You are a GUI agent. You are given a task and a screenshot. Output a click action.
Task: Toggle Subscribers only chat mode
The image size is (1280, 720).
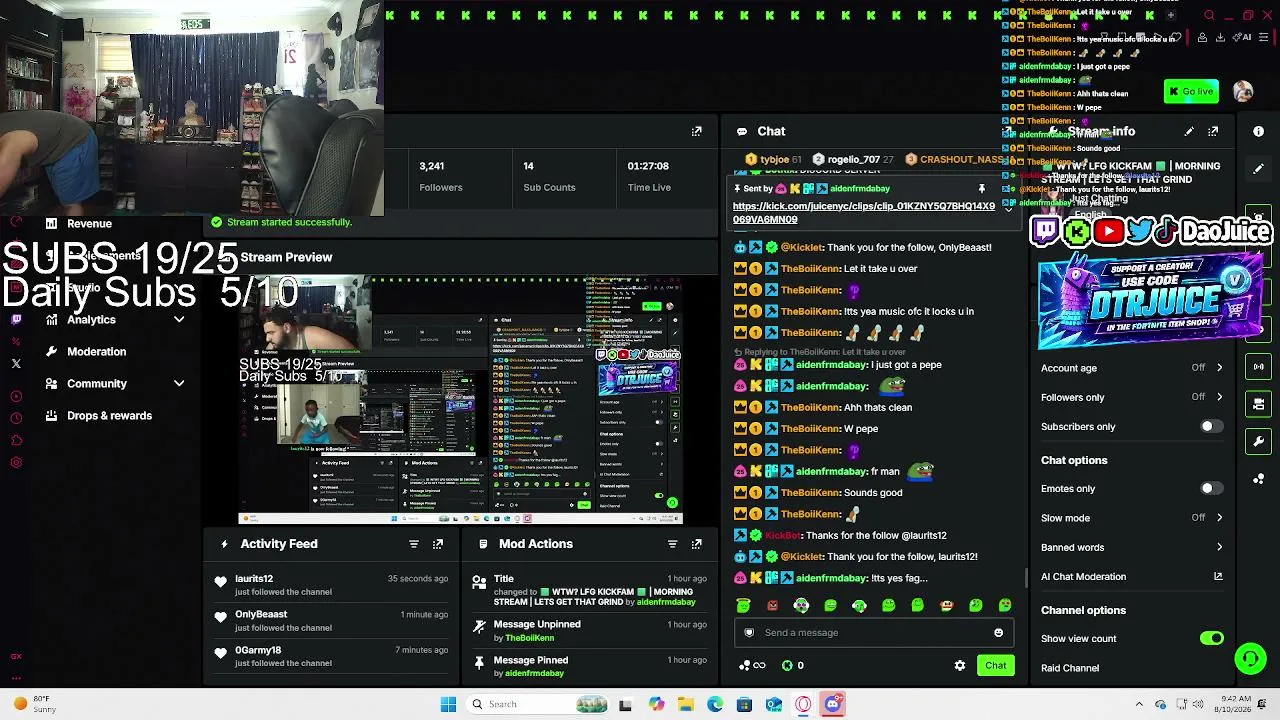pos(1211,426)
